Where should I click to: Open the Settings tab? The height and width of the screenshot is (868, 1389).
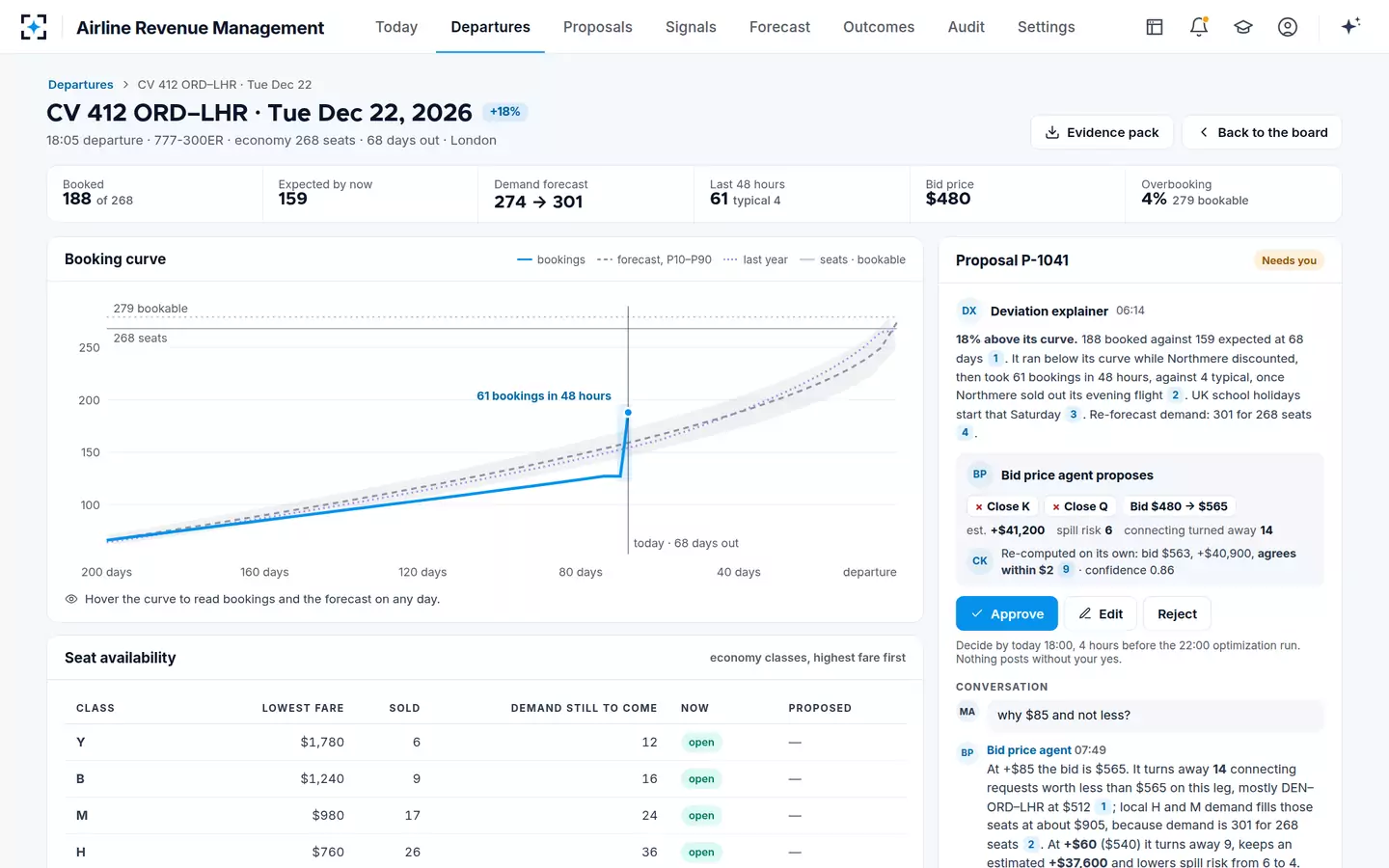1046,27
